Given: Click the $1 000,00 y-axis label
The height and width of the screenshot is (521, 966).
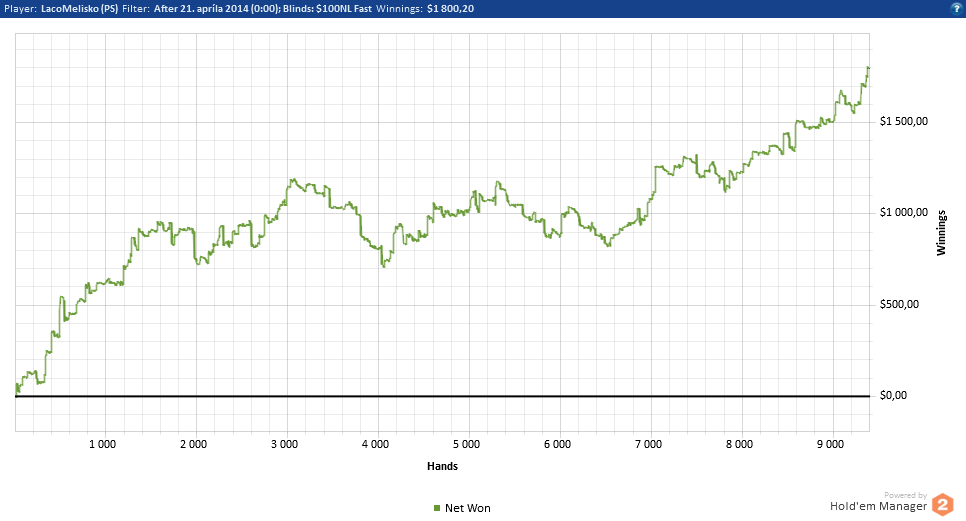Looking at the screenshot, I should pos(904,213).
